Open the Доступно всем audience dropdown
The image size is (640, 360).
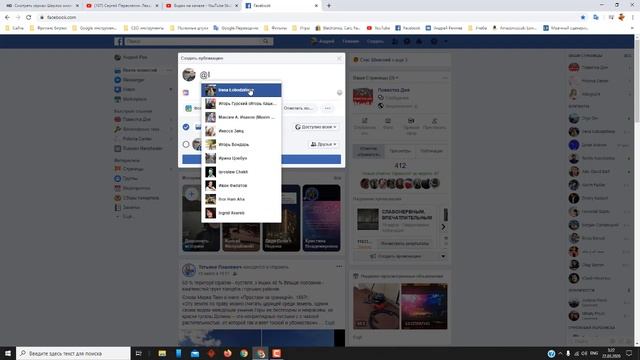(316, 127)
